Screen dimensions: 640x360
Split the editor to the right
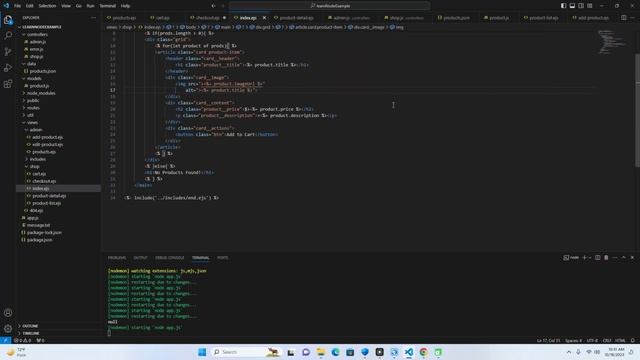[624, 18]
